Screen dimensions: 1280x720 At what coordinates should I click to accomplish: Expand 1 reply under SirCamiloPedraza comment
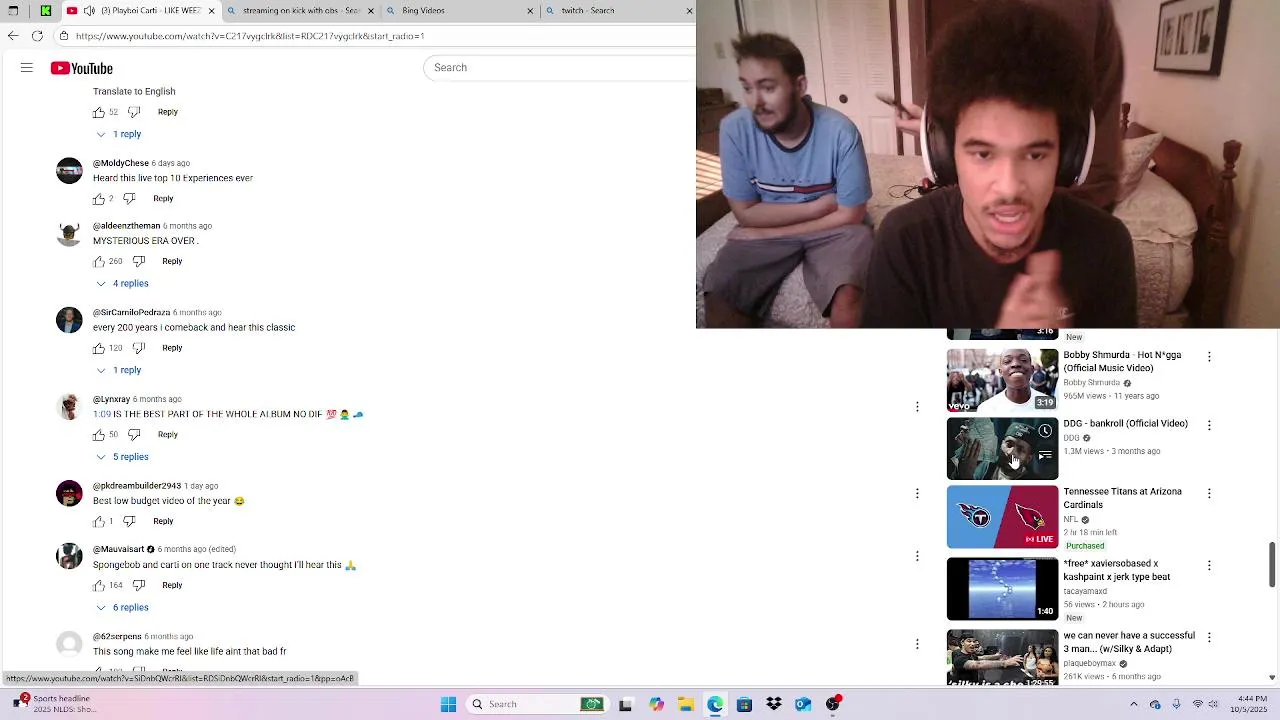119,371
